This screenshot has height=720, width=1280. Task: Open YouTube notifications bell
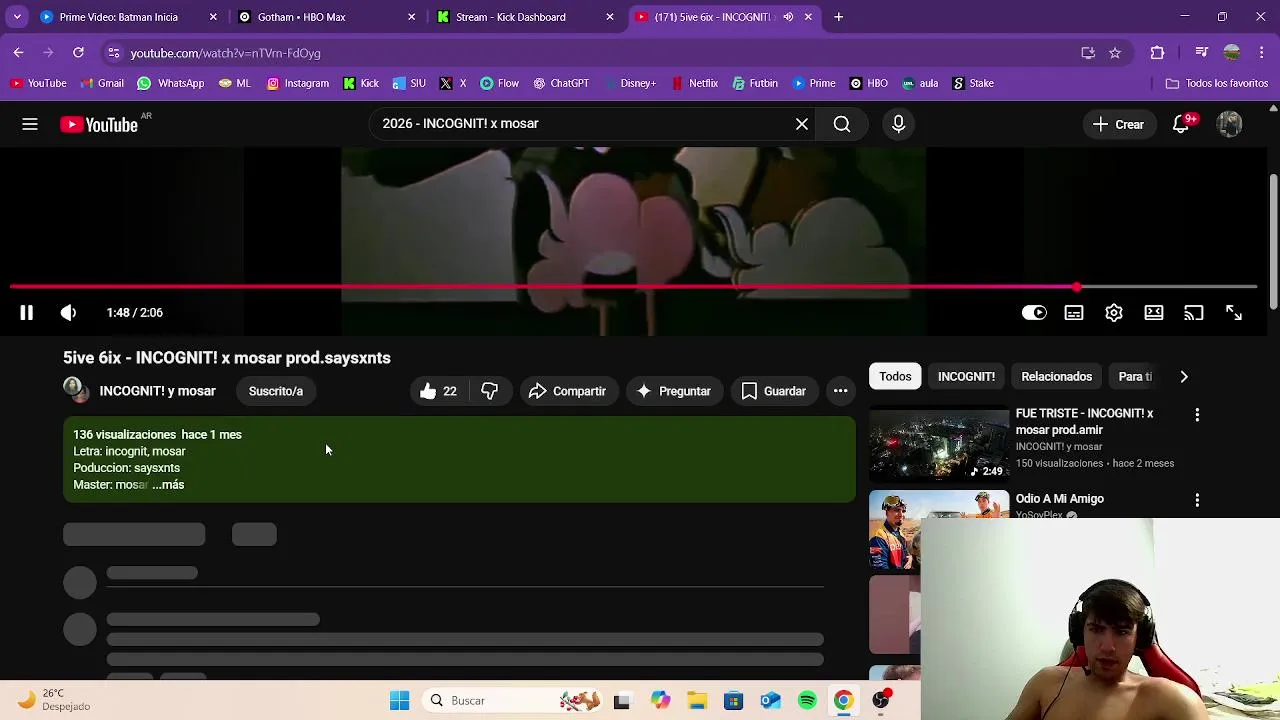1181,124
